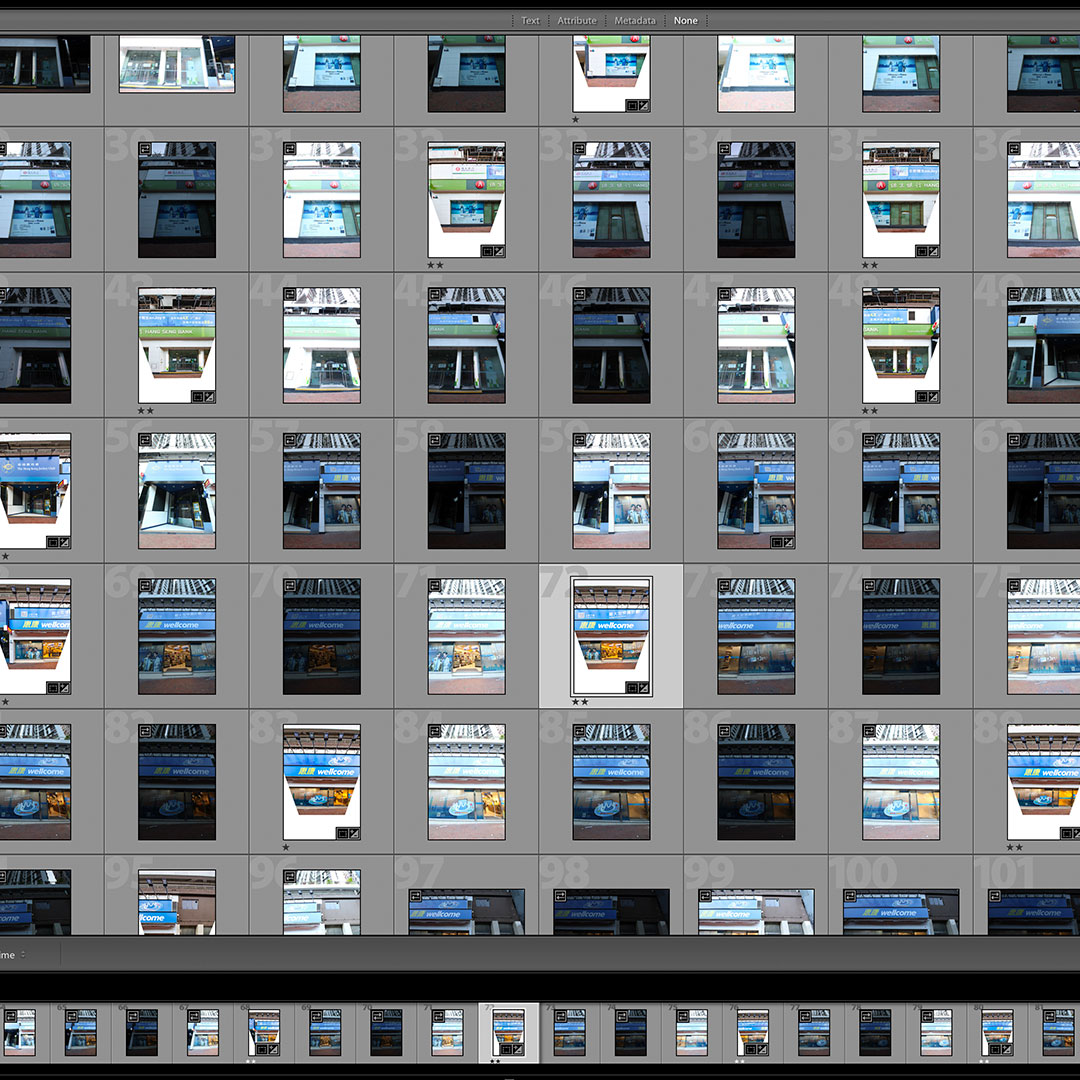
Task: Select grid photo 59 thumbnail
Action: [611, 490]
